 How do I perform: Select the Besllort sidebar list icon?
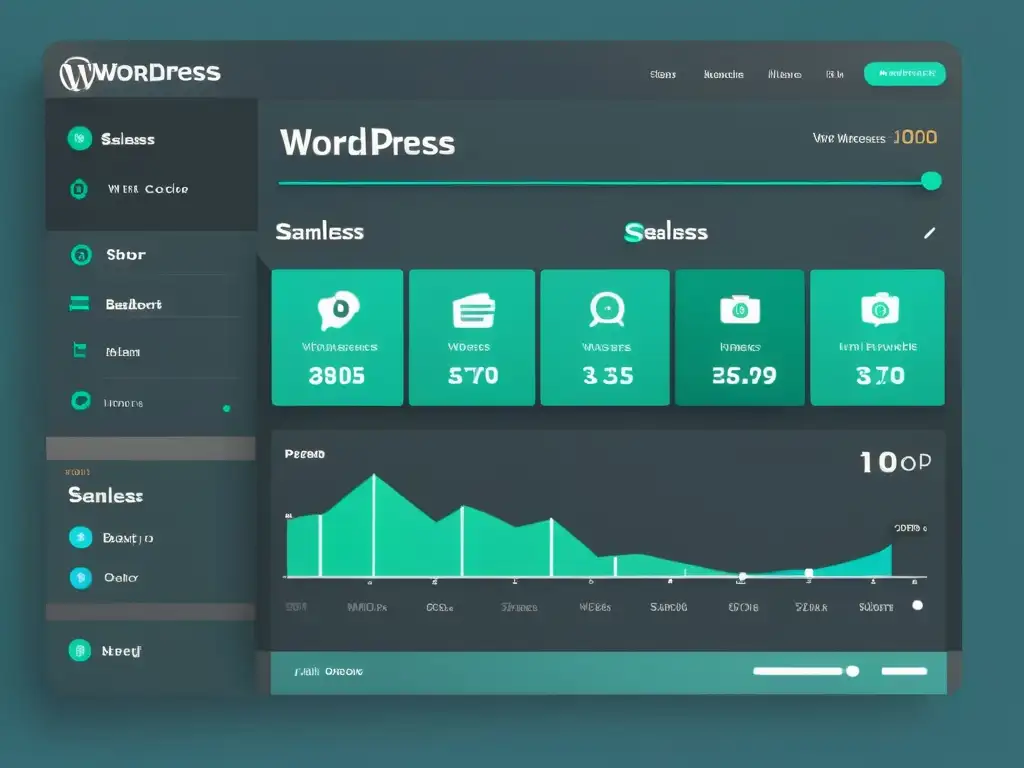click(79, 304)
